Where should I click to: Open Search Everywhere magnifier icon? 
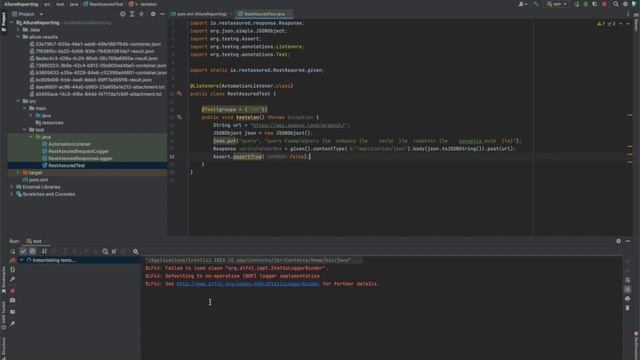coord(616,4)
